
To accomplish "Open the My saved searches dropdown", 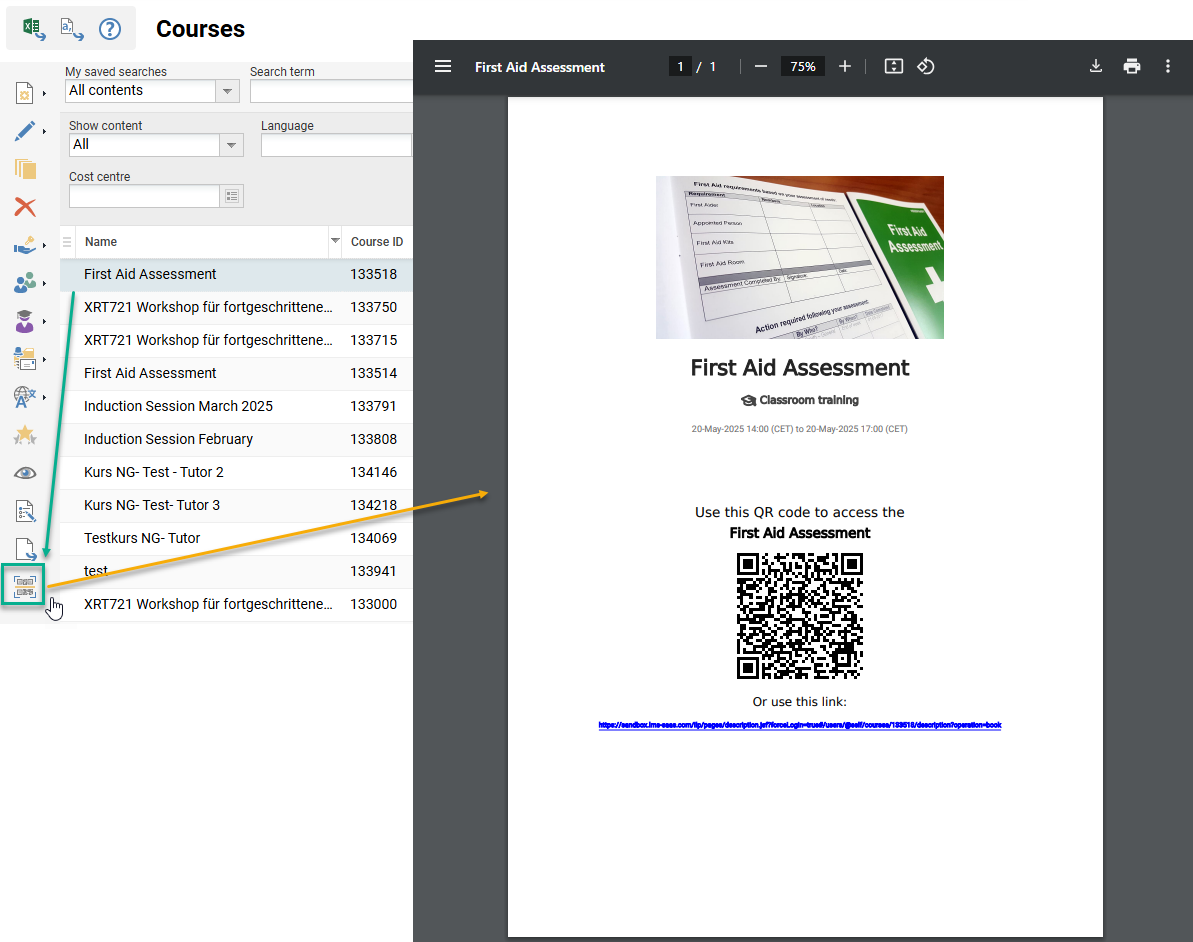I will [228, 90].
